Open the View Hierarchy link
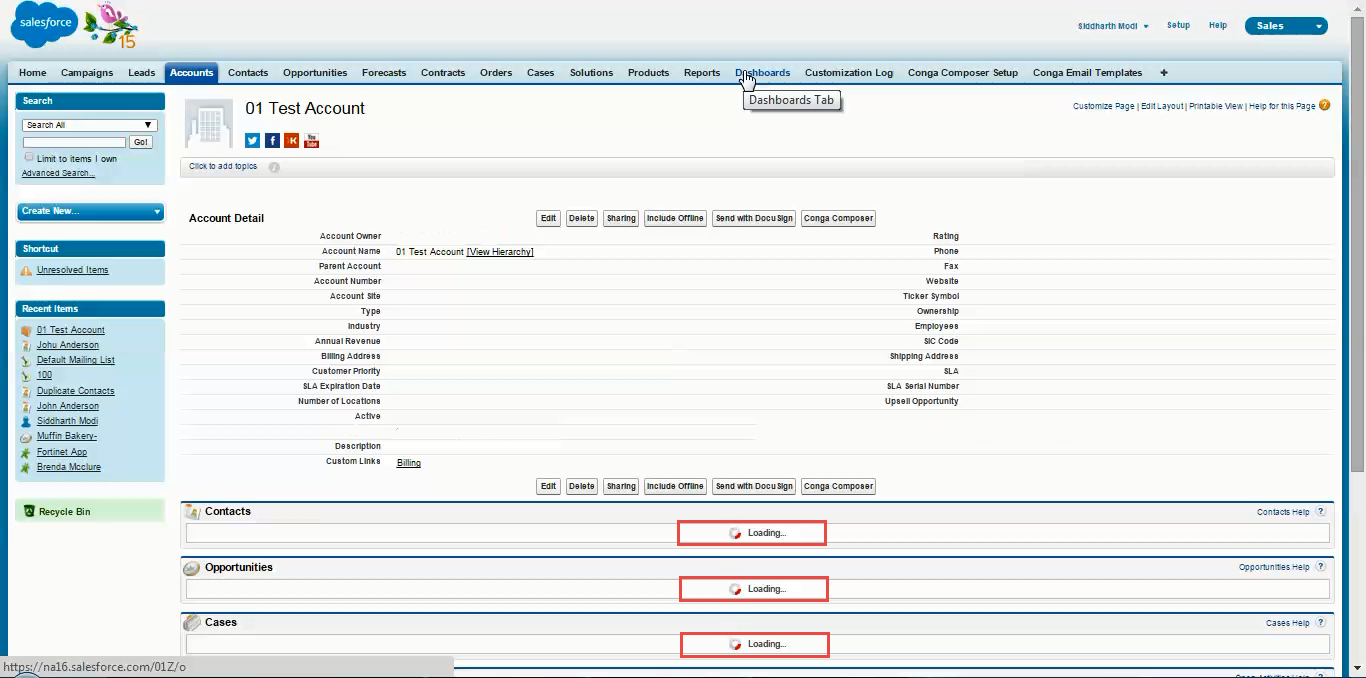 click(x=500, y=251)
